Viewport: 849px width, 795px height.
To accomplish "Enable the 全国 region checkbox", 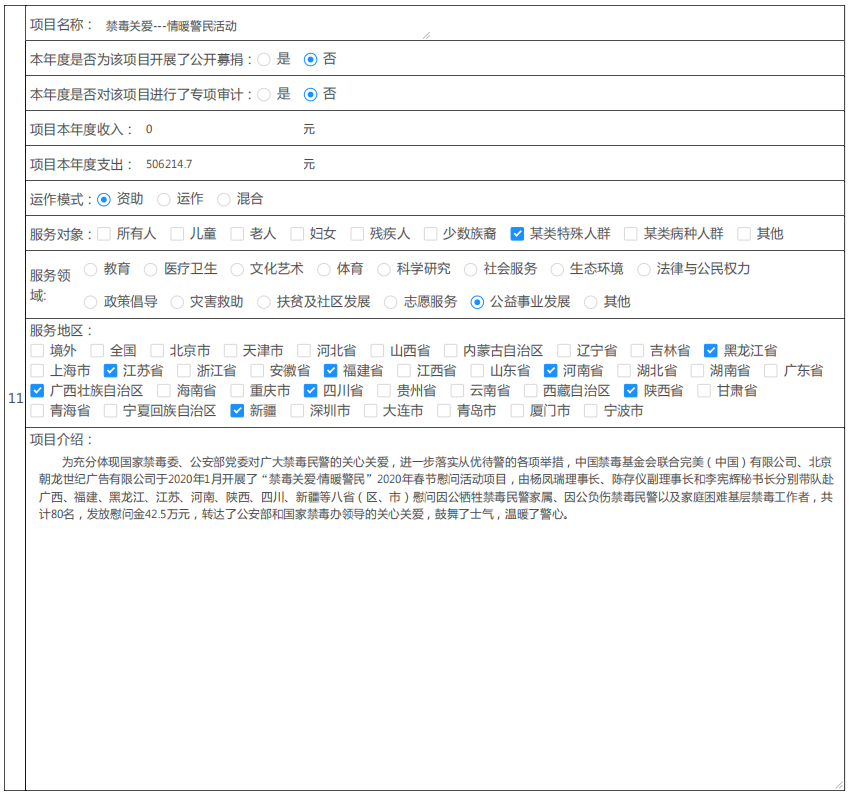I will [97, 351].
